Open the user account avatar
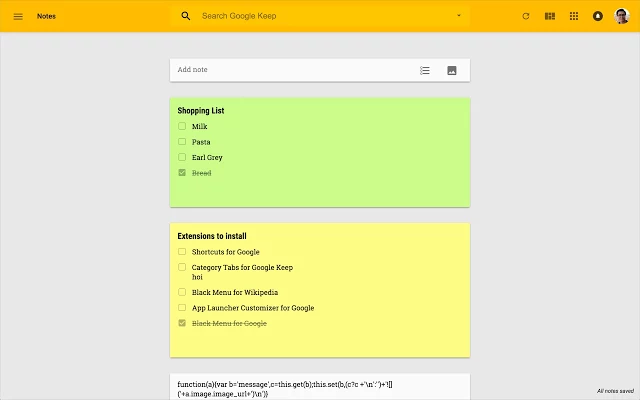Screen dimensions: 640x400 tap(622, 16)
